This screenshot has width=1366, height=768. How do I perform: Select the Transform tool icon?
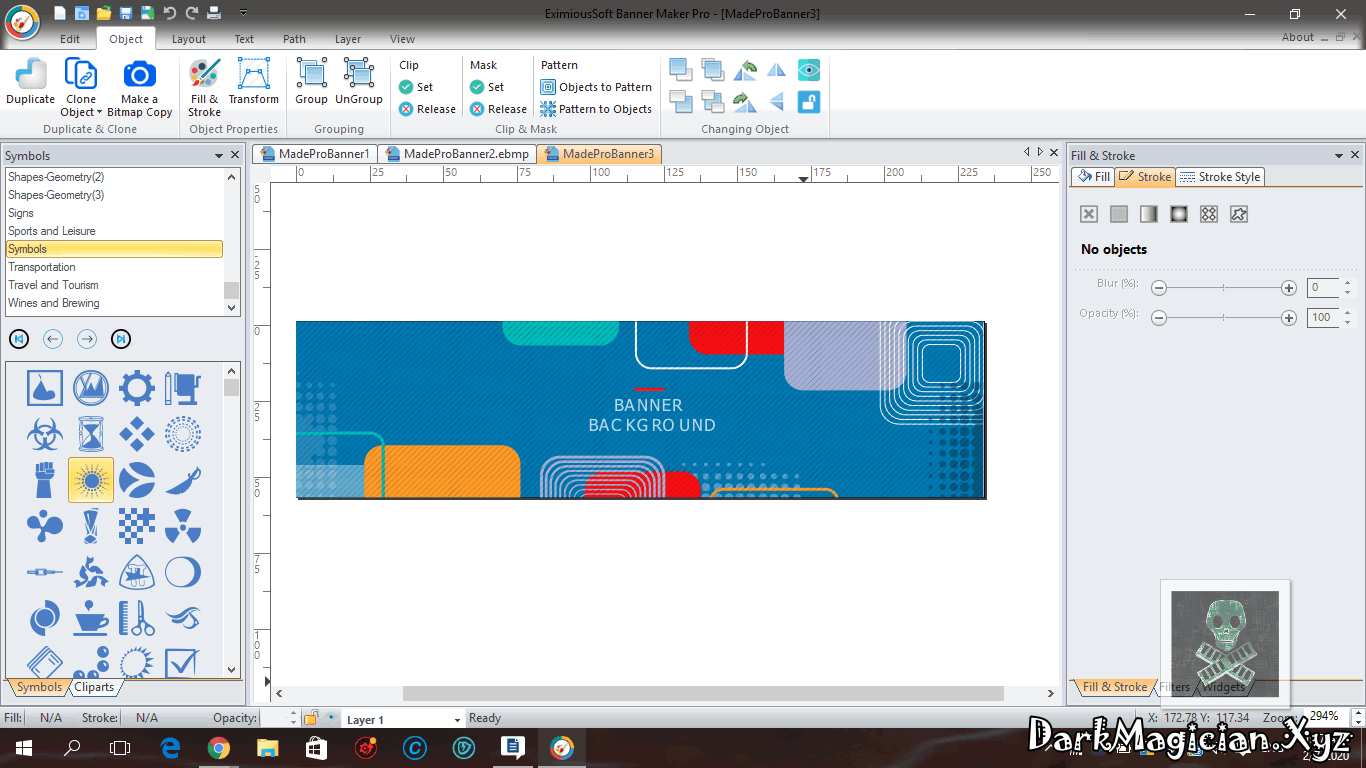pos(254,74)
